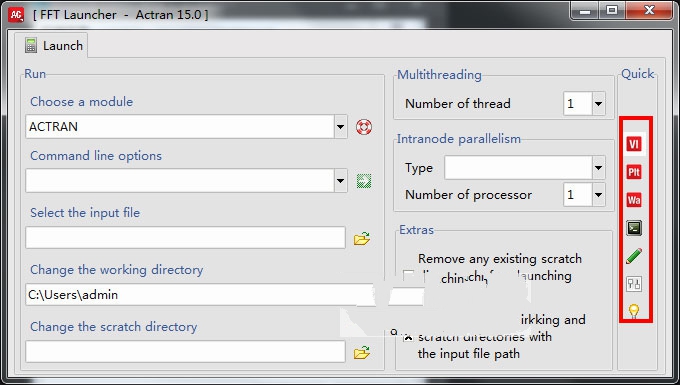Expand the Command line options dropdown
This screenshot has width=680, height=385.
point(340,181)
